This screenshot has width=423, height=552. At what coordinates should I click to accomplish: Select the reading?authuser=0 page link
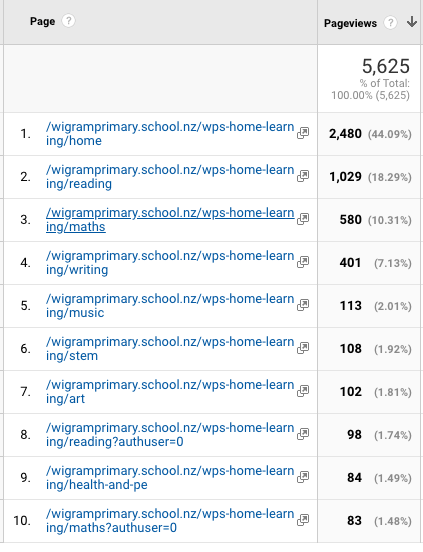[x=170, y=435]
